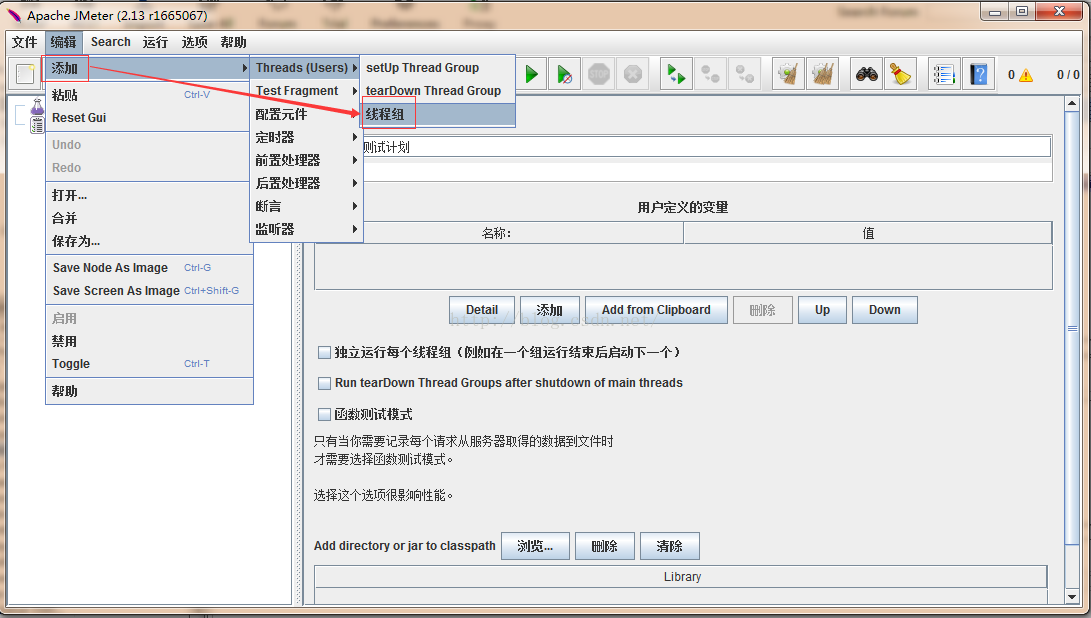The height and width of the screenshot is (618, 1091).
Task: Enable run thread groups consecutively checkbox
Action: pyautogui.click(x=324, y=352)
